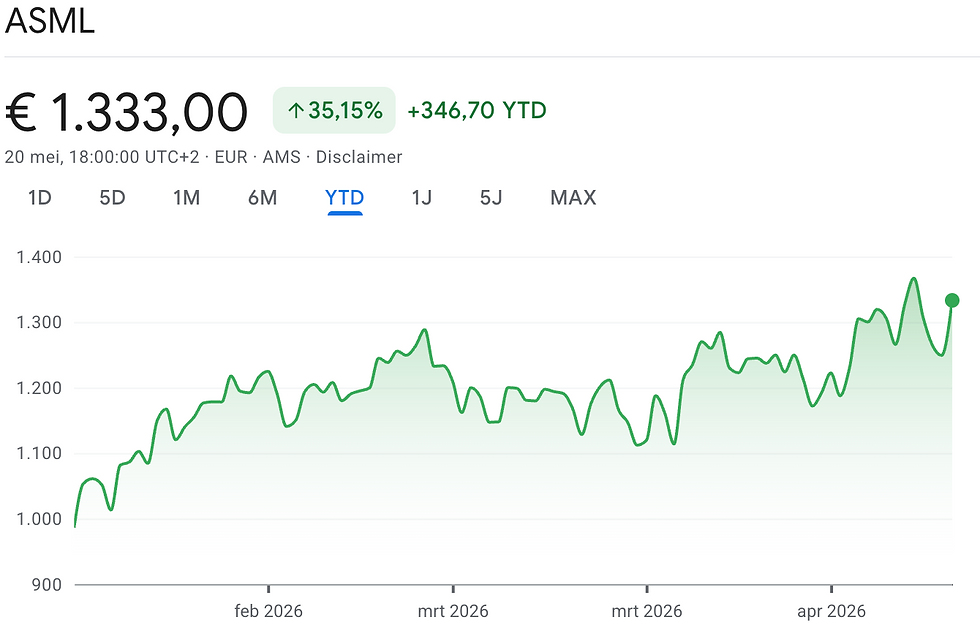Click the upward arrow in percentage badge
This screenshot has width=980, height=630.
point(296,111)
